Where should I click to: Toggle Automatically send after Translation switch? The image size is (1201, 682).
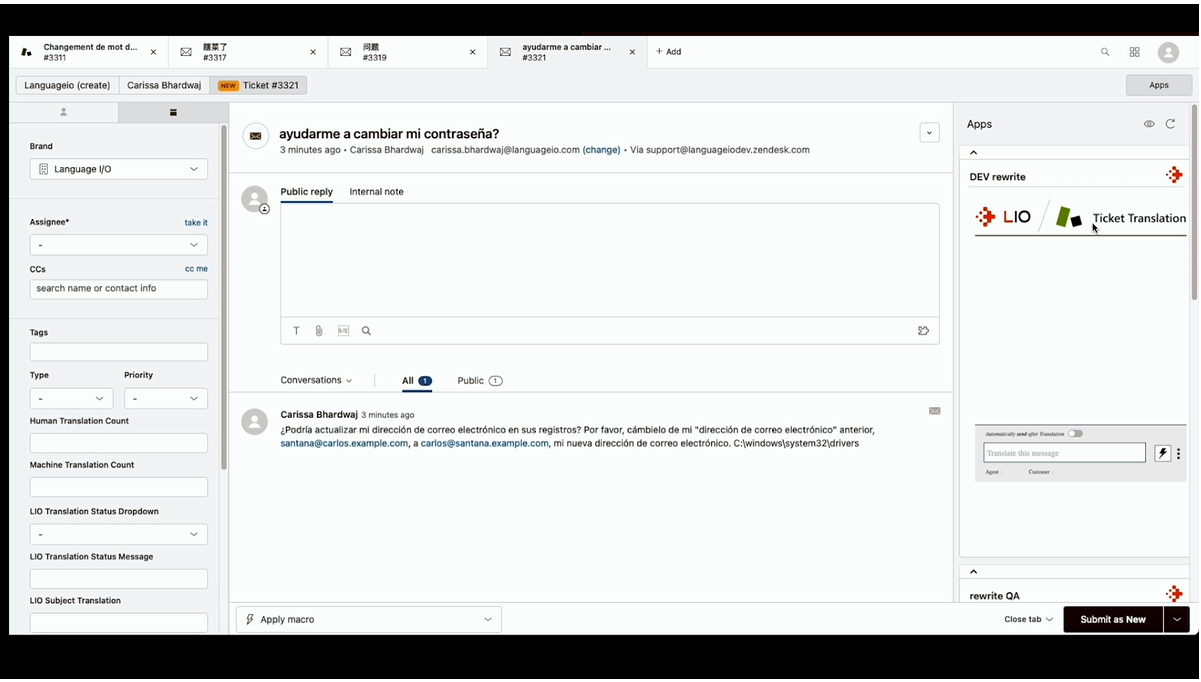(x=1075, y=434)
